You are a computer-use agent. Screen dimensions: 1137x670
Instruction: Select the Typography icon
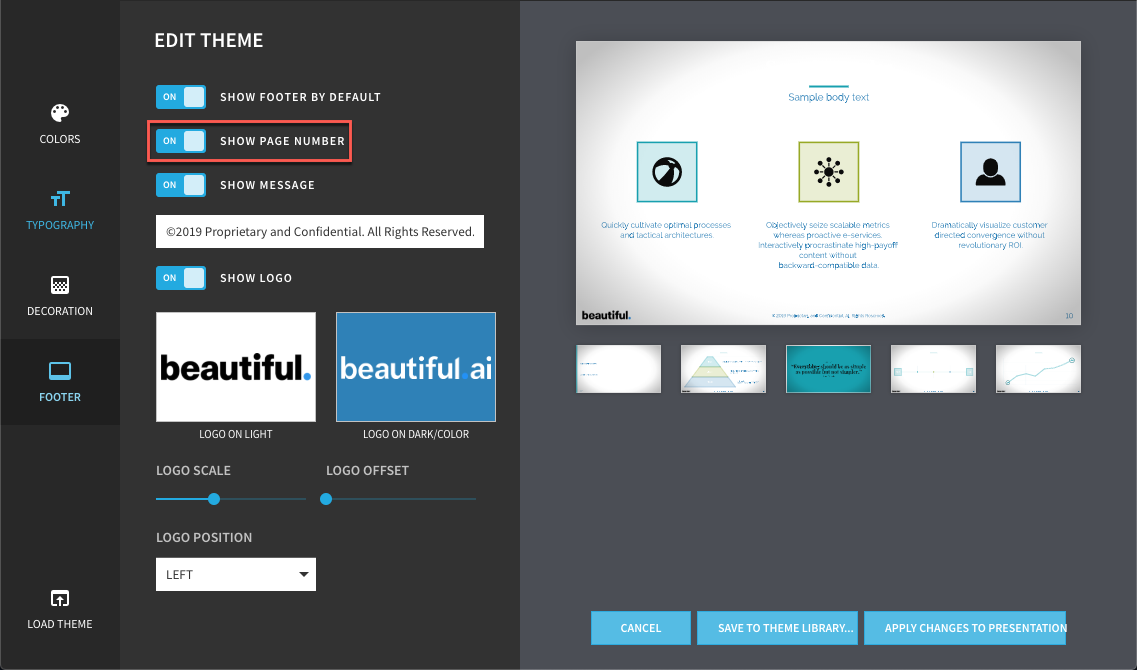coord(60,199)
